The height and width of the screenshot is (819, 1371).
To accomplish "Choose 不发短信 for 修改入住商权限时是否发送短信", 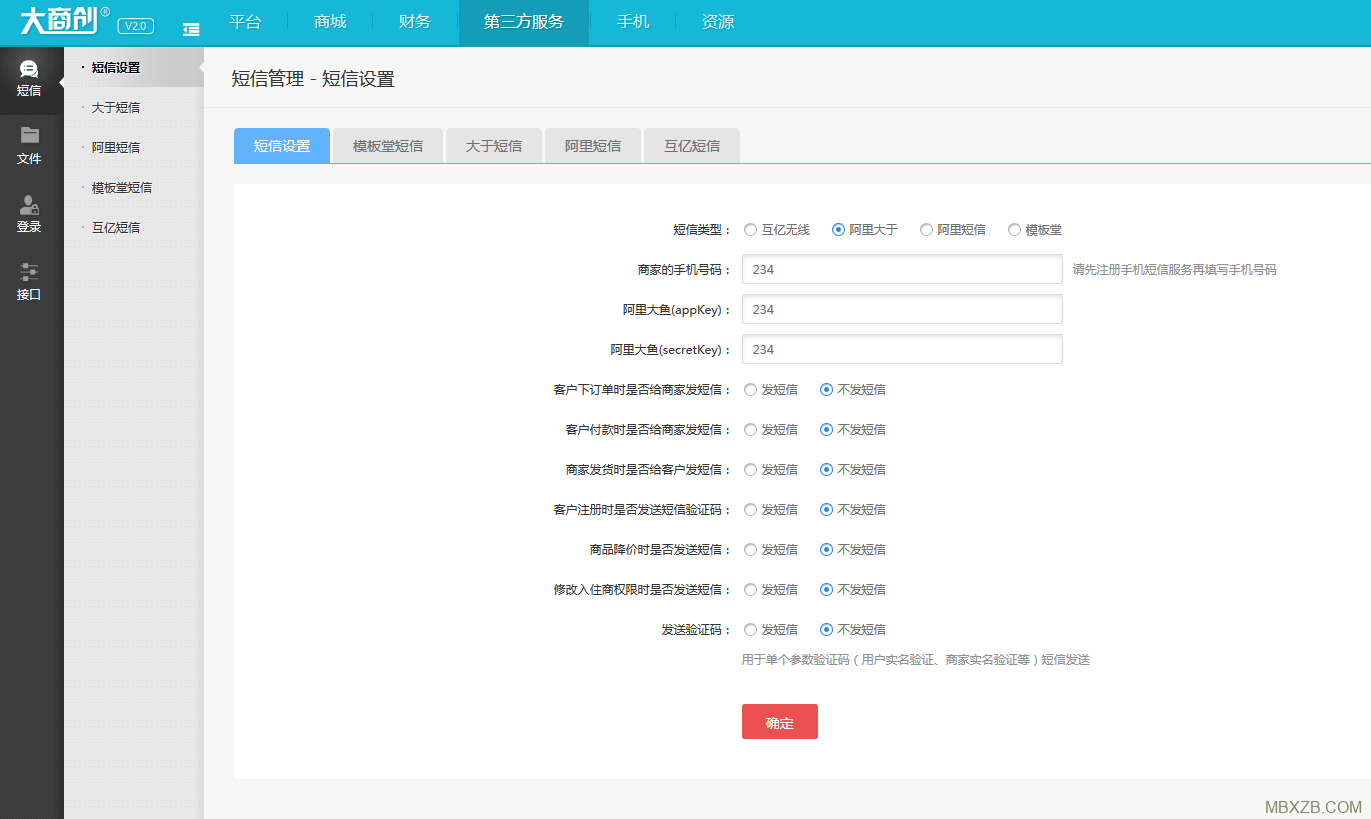I will click(826, 590).
